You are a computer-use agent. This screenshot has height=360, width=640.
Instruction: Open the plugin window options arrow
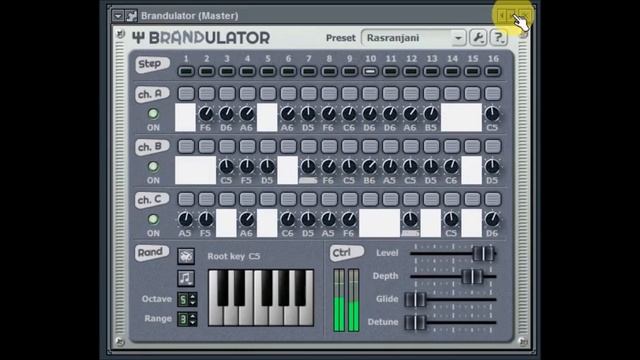(118, 16)
